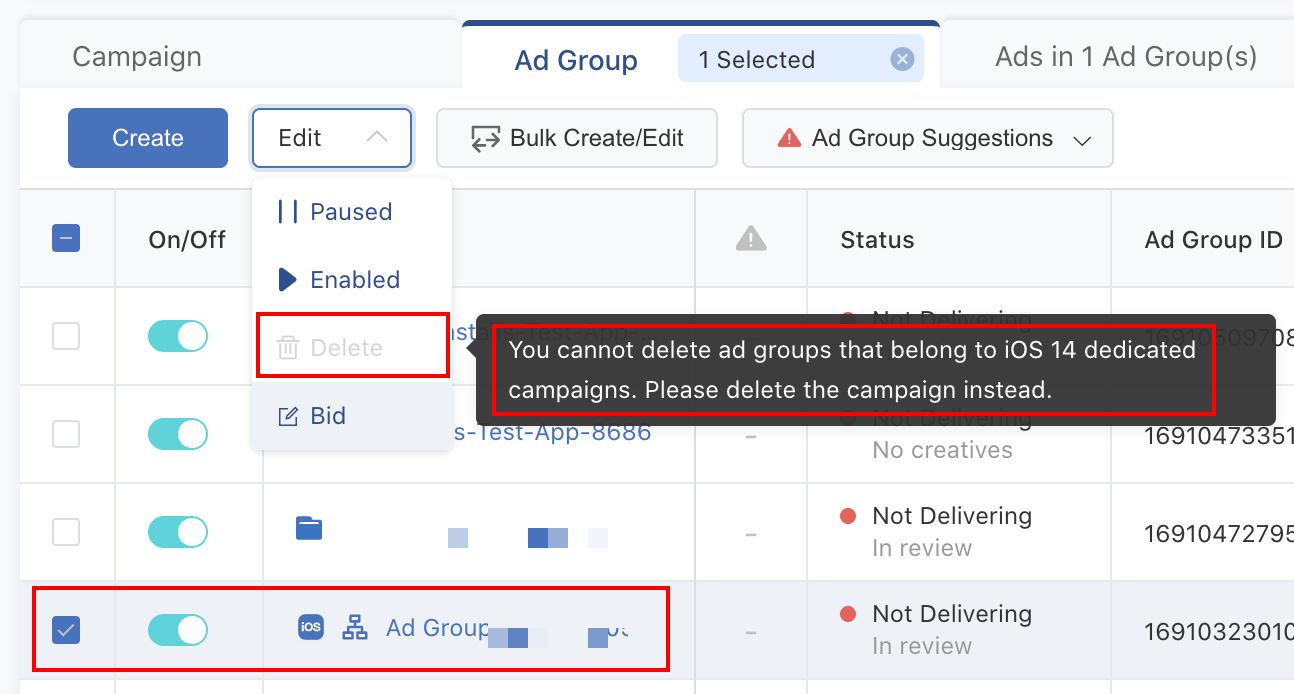Click the pause icon in Edit menu

[288, 212]
